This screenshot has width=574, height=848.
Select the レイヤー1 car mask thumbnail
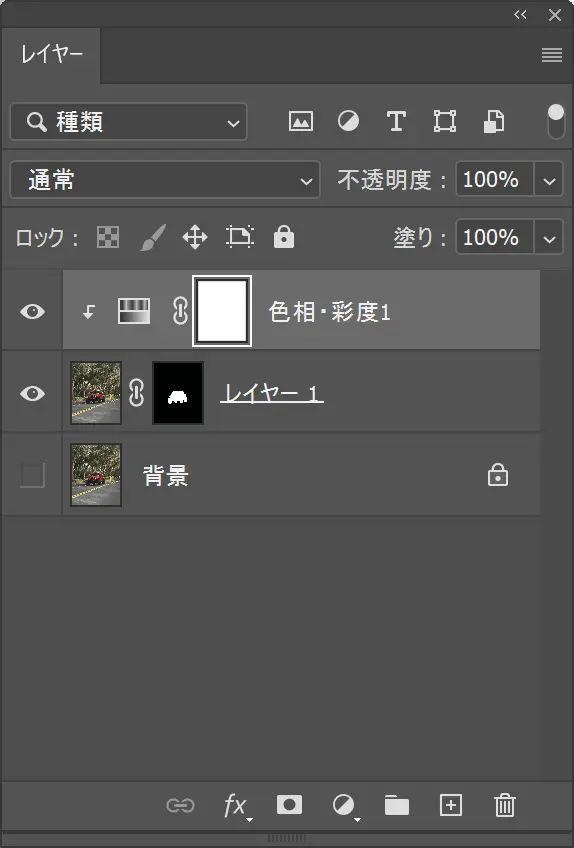click(178, 393)
